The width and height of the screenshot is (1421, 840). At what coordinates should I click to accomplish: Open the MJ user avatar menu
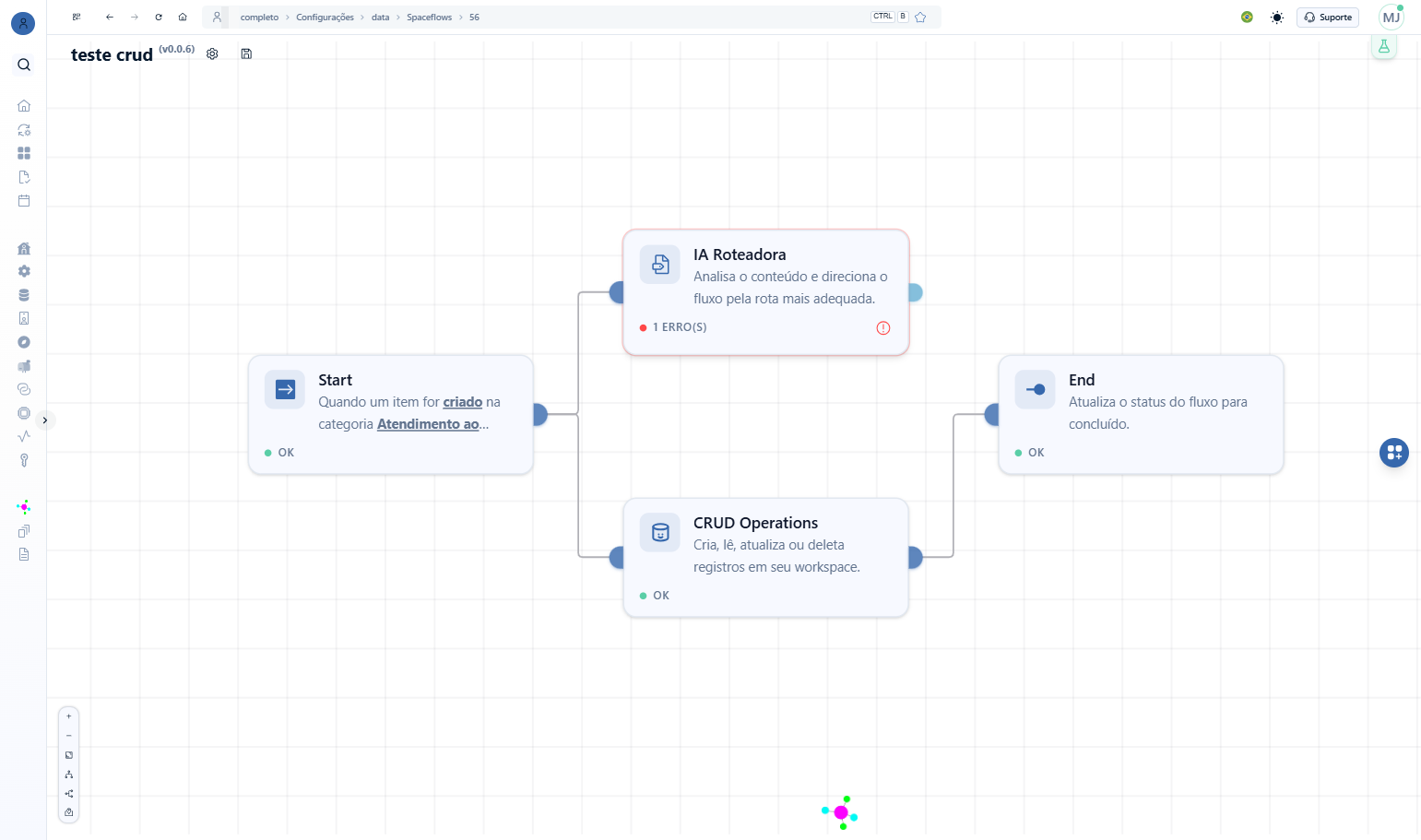1391,17
